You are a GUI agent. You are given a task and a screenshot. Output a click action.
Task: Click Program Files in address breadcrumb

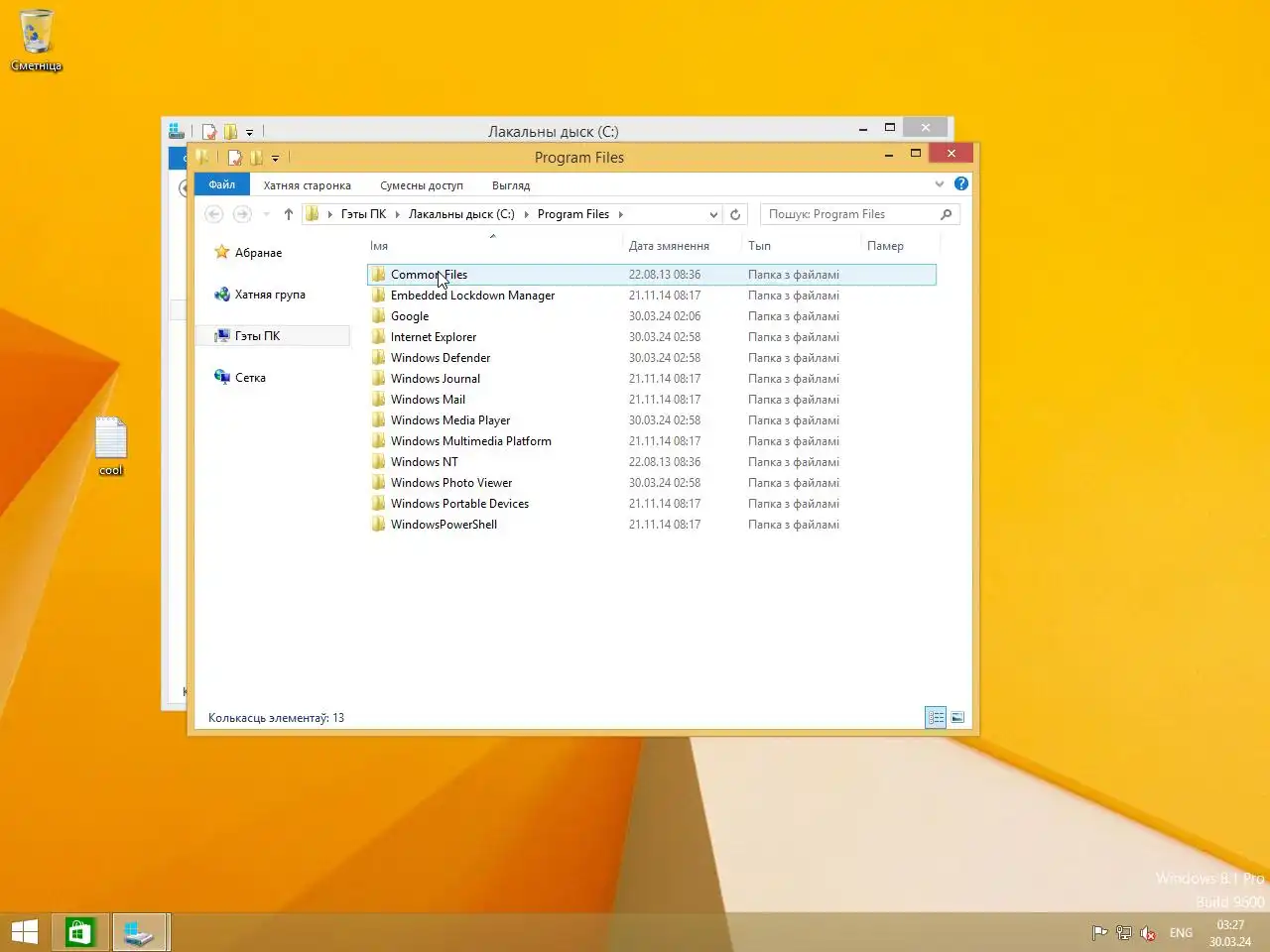pos(573,214)
